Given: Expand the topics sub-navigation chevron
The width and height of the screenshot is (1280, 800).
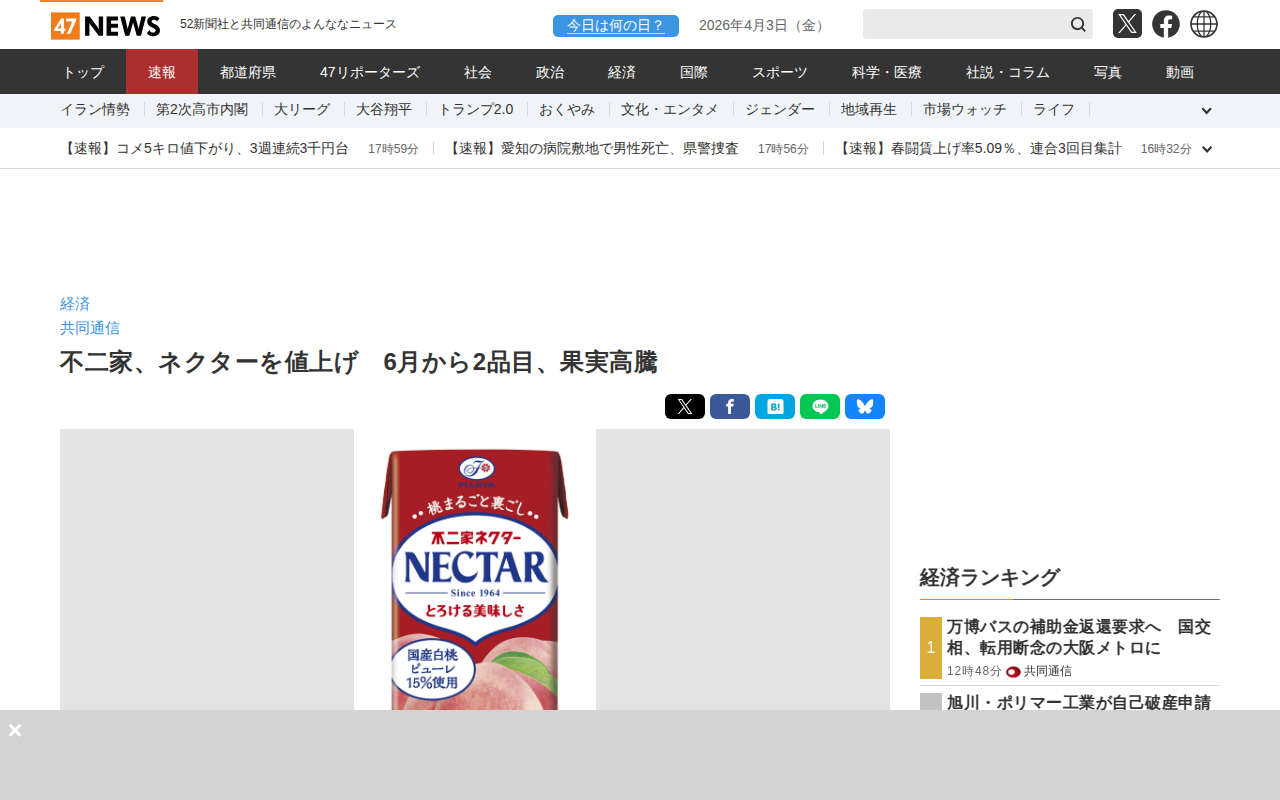Looking at the screenshot, I should (1206, 111).
